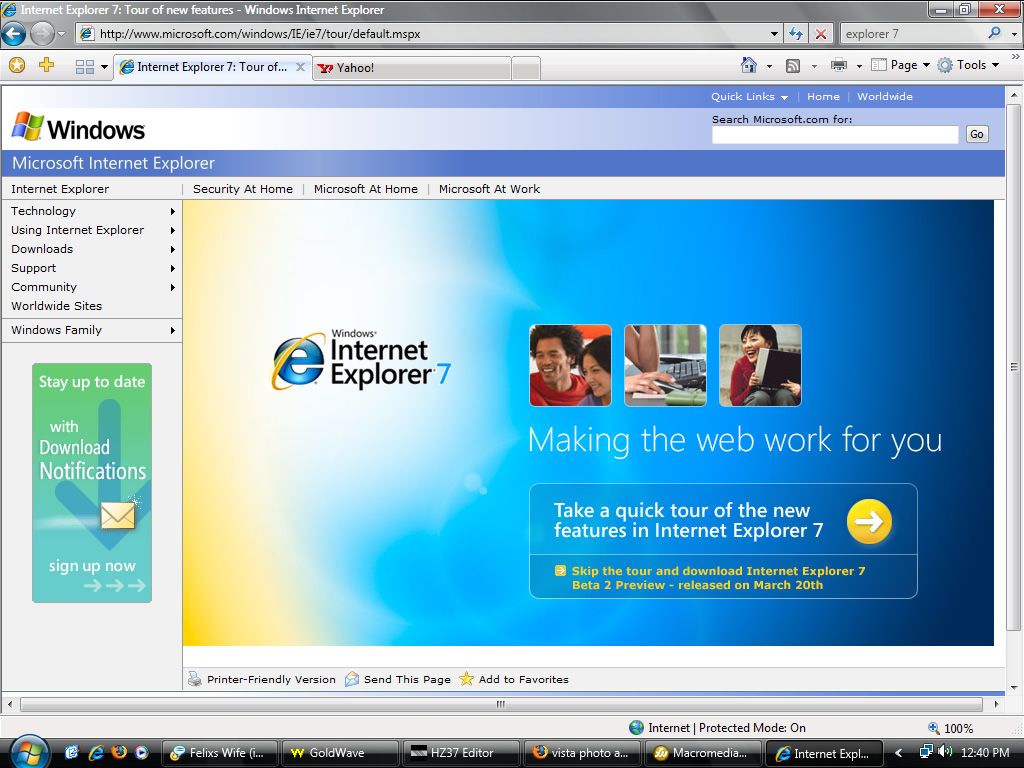Screen dimensions: 1024x768
Task: Click the Stop loading red X icon
Action: tap(821, 33)
